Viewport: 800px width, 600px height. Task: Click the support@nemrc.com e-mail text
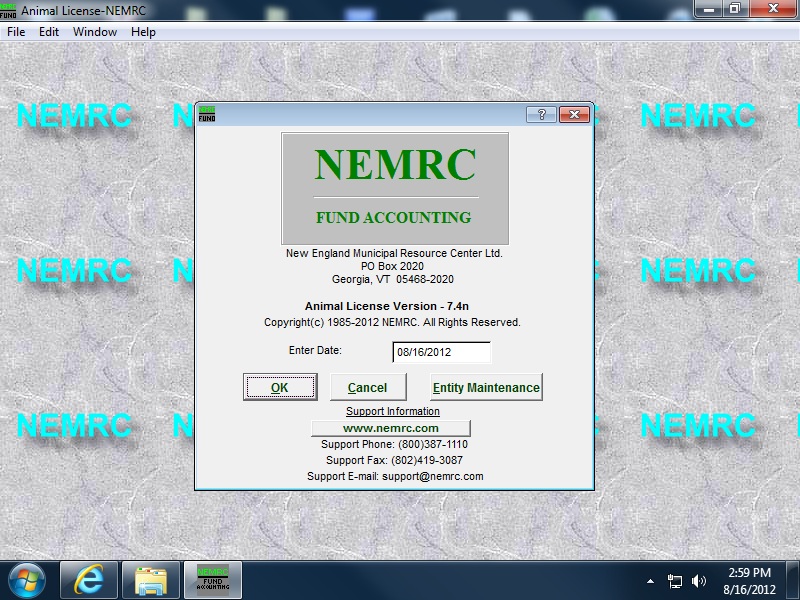tap(433, 476)
